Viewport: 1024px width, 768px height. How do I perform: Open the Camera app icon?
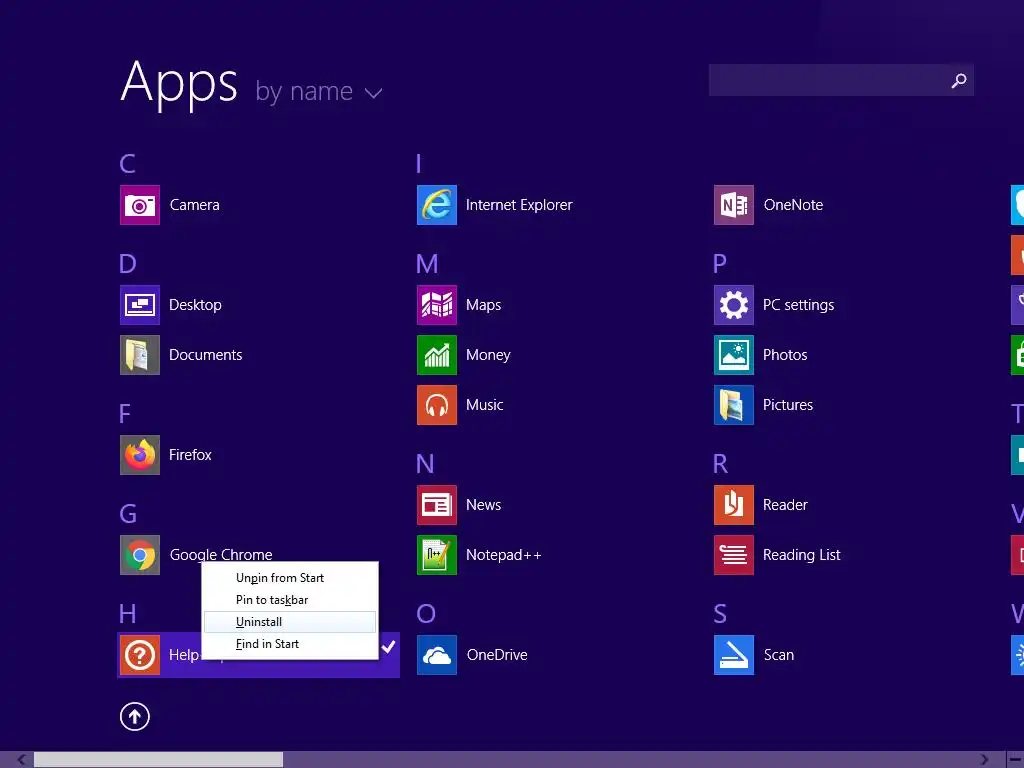point(140,205)
